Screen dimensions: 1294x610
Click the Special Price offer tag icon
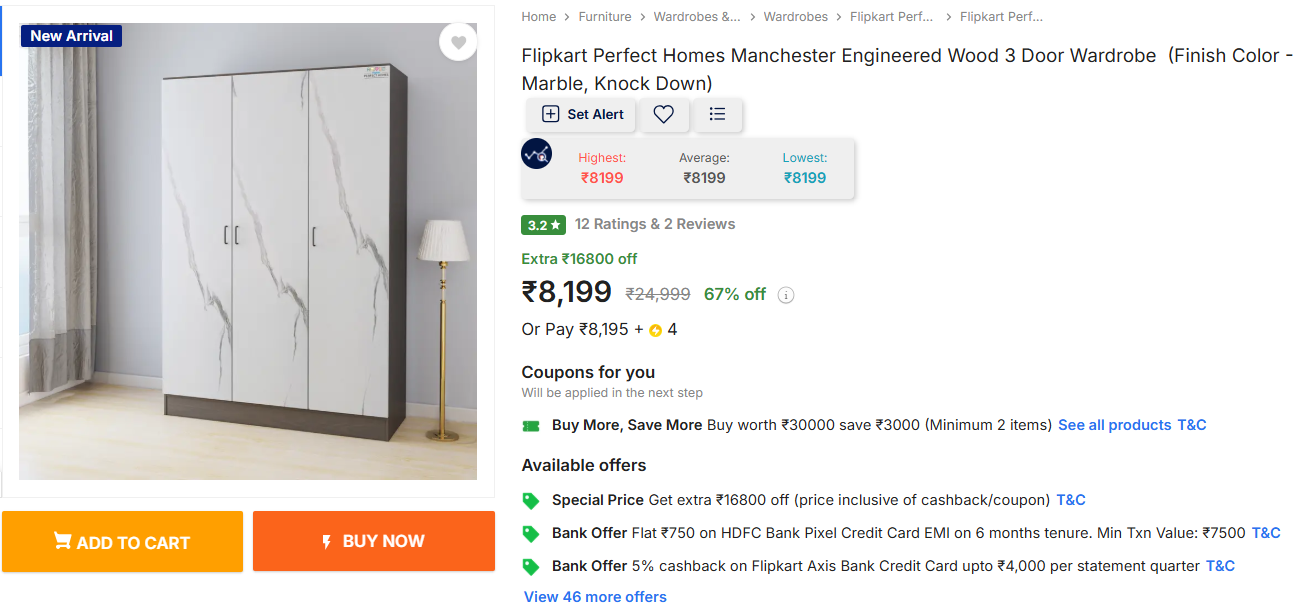click(x=531, y=500)
